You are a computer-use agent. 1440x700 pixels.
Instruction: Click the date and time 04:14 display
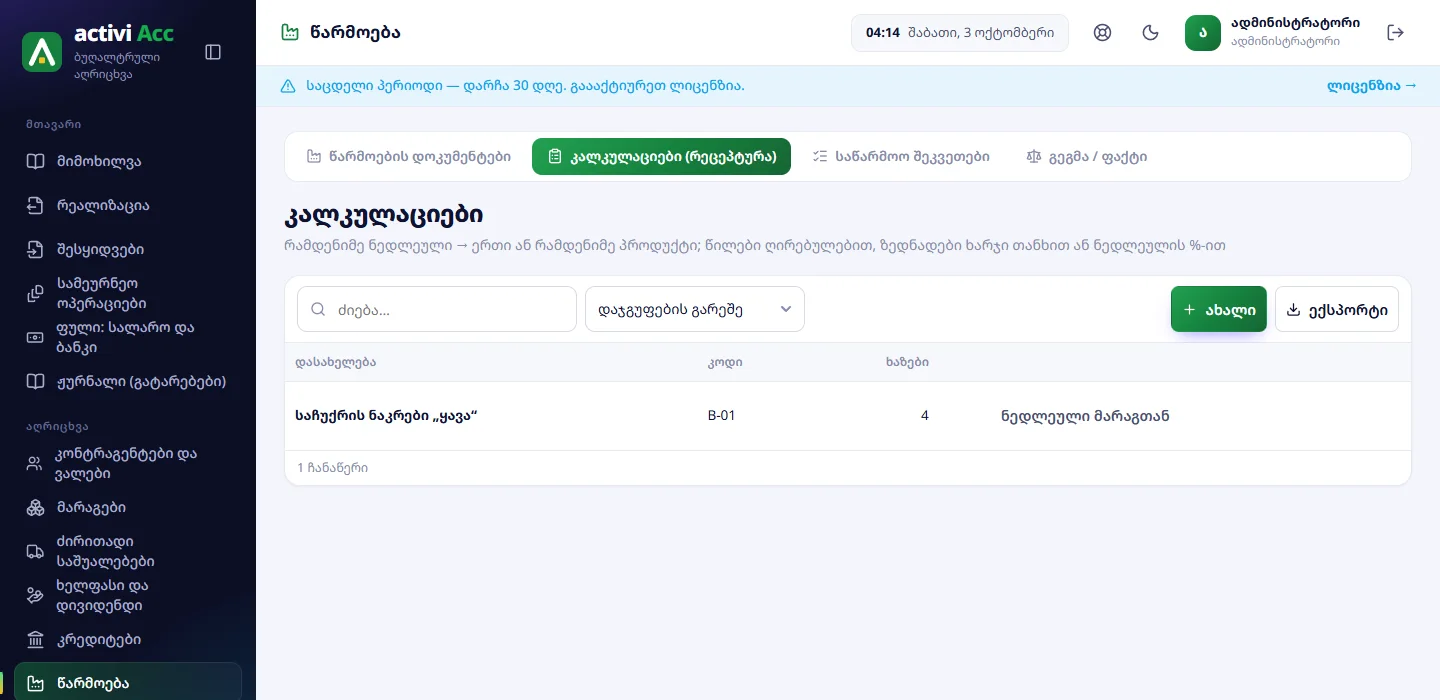click(960, 33)
